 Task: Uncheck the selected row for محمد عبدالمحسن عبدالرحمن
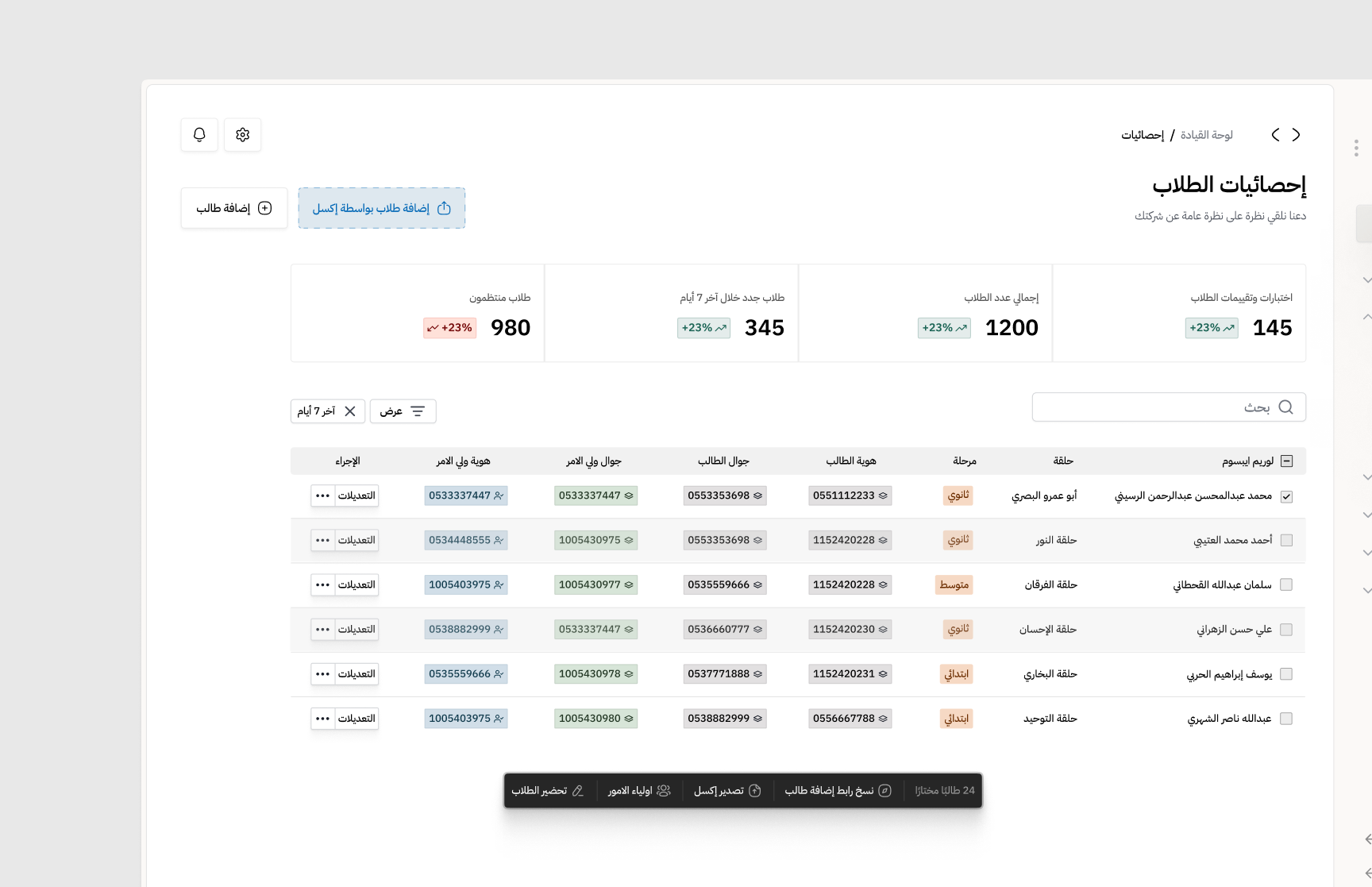(1287, 496)
